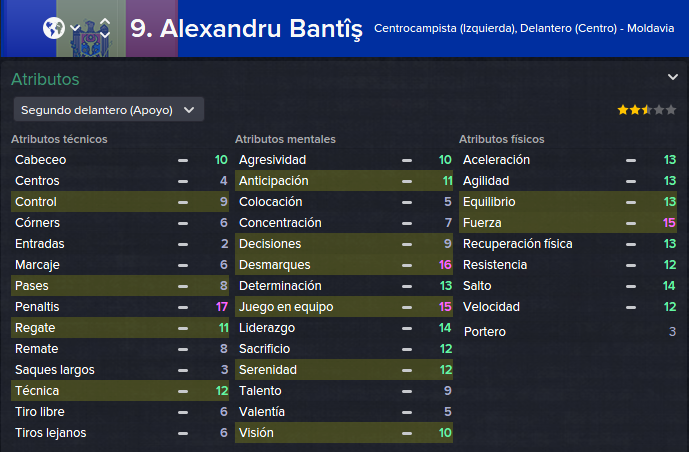The width and height of the screenshot is (689, 452).
Task: Select the Penaltis attribute row
Action: [x=120, y=307]
